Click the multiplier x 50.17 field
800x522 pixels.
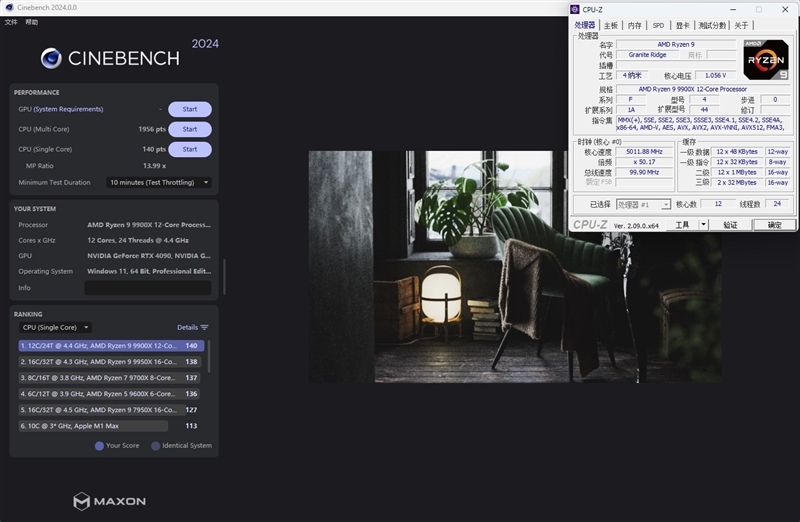pos(644,162)
